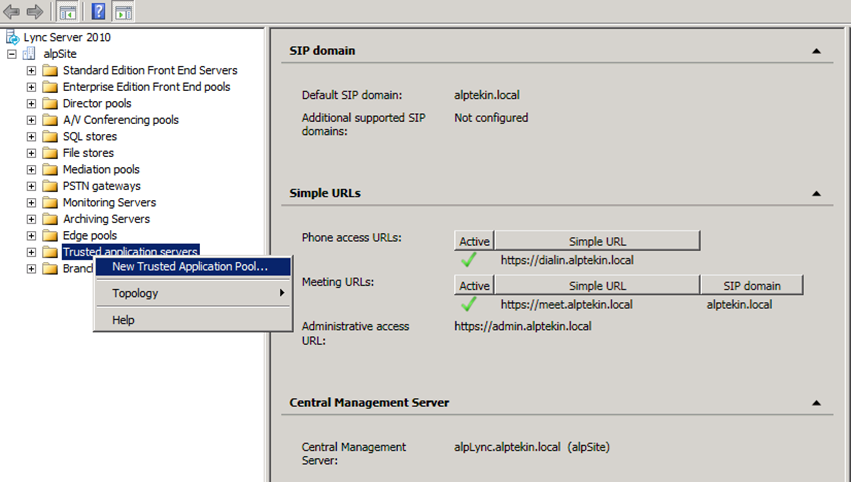Select Help in the context menu
Screen dimensions: 851x482
tap(193, 320)
